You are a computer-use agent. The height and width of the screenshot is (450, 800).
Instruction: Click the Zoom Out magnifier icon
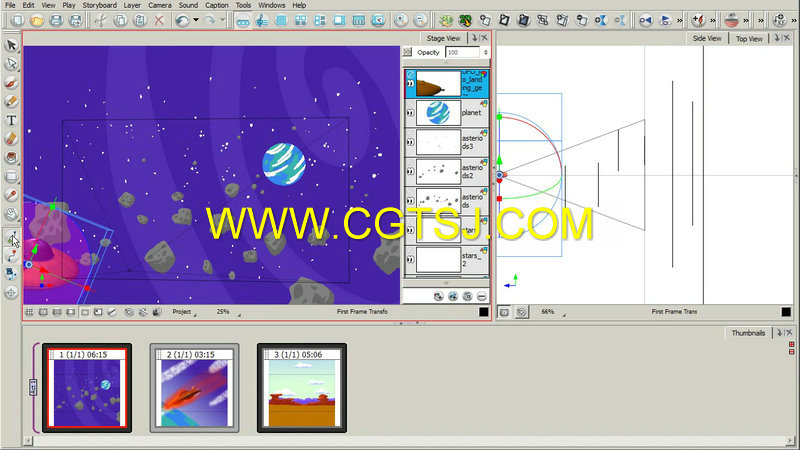pyautogui.click(x=420, y=20)
